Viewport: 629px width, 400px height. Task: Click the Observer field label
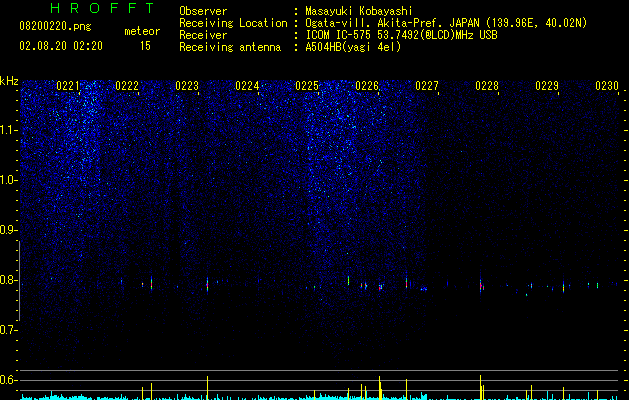tap(203, 11)
